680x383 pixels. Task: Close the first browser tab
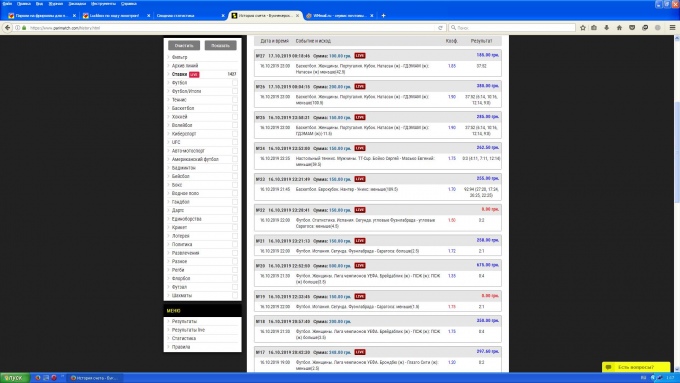pos(74,16)
